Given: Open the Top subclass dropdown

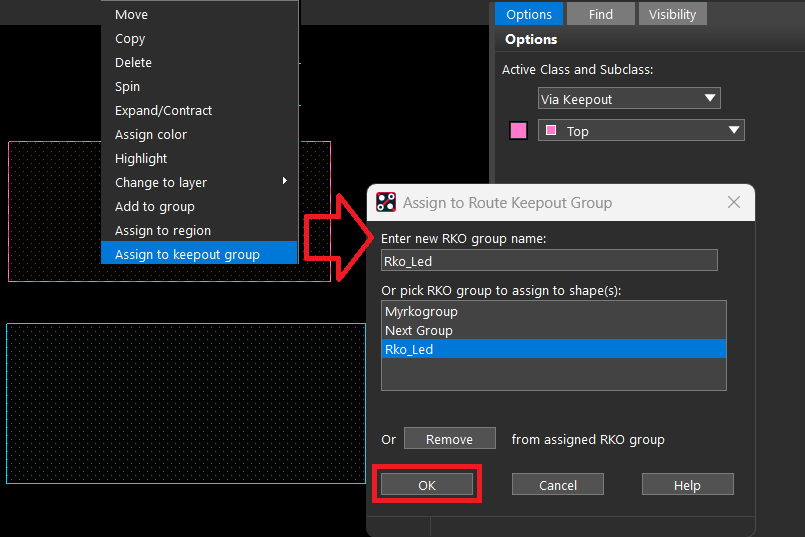Looking at the screenshot, I should point(640,130).
